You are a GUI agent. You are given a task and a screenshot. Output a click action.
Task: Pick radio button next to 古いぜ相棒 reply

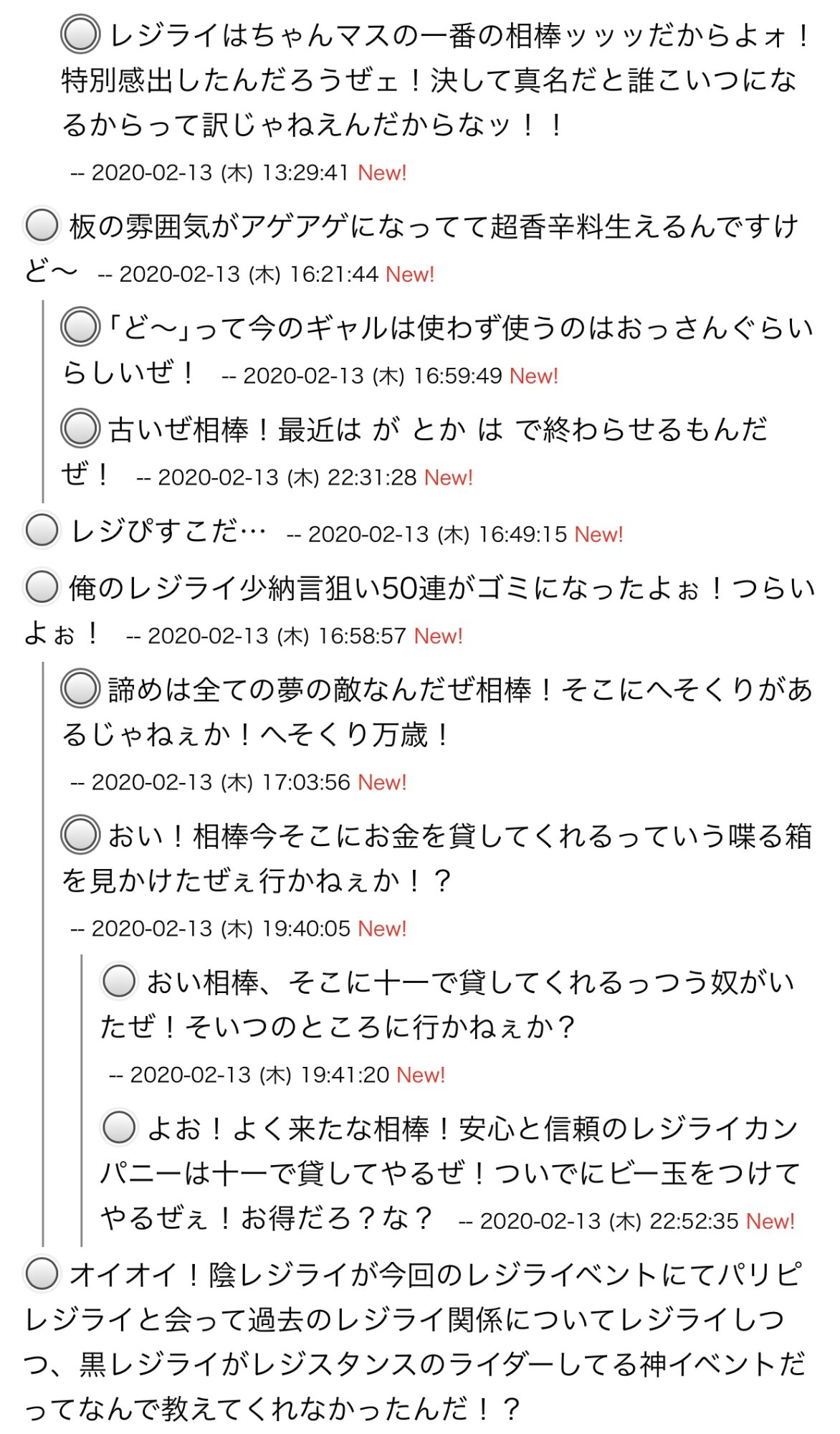(x=80, y=429)
